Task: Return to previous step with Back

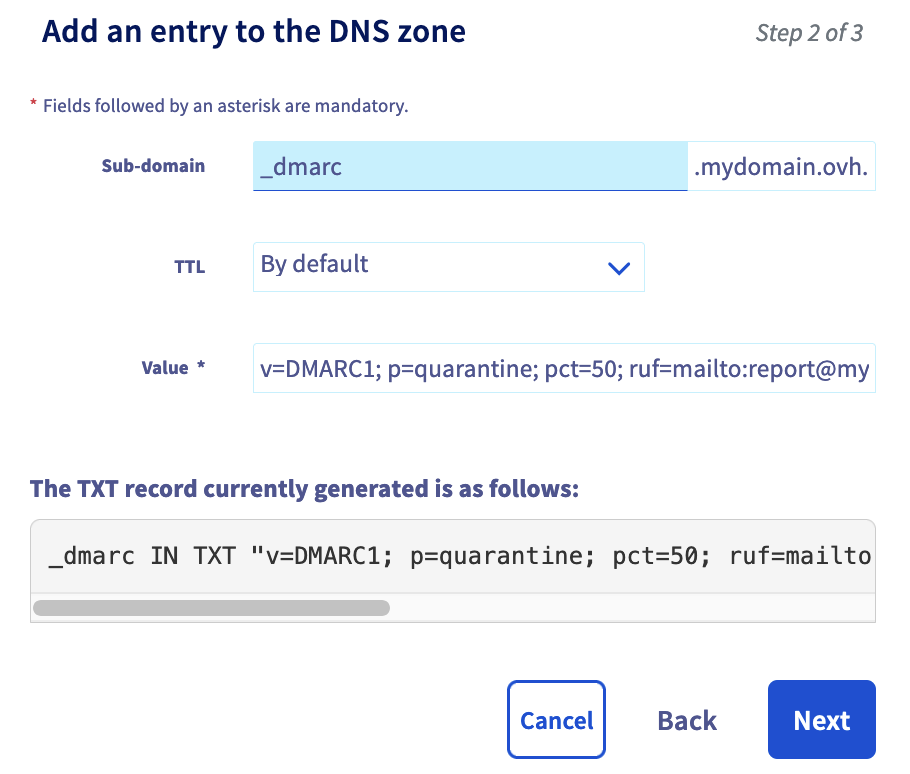Action: coord(686,719)
